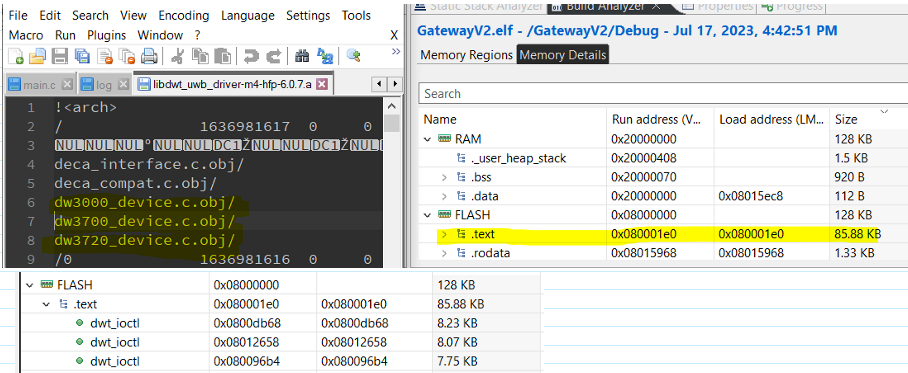Open the ? help menu

pos(198,35)
